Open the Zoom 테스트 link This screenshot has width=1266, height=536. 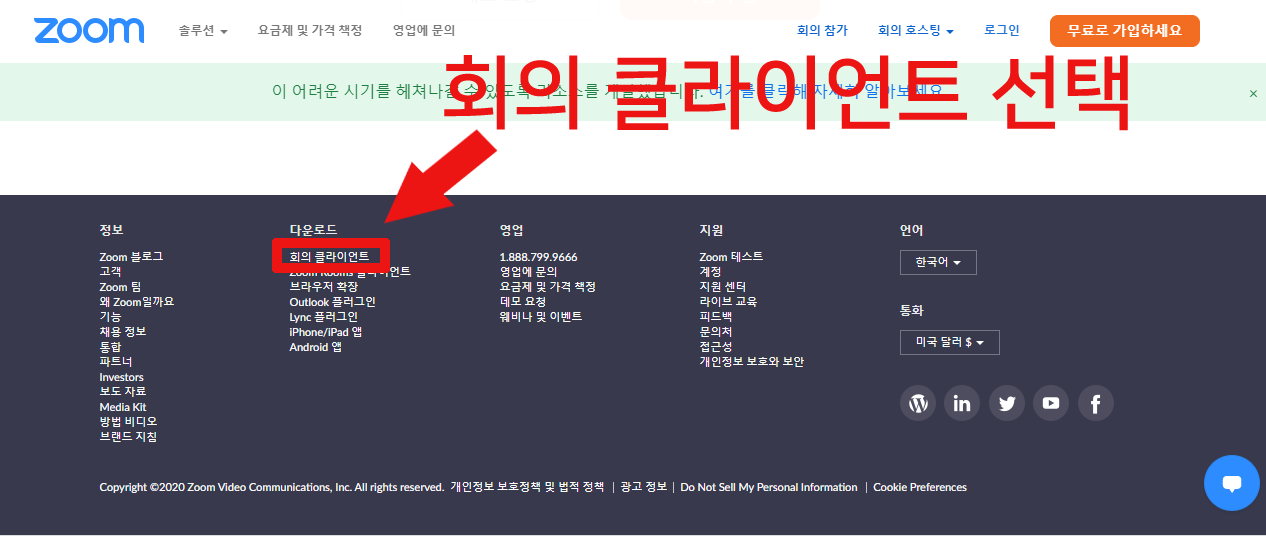coord(731,257)
